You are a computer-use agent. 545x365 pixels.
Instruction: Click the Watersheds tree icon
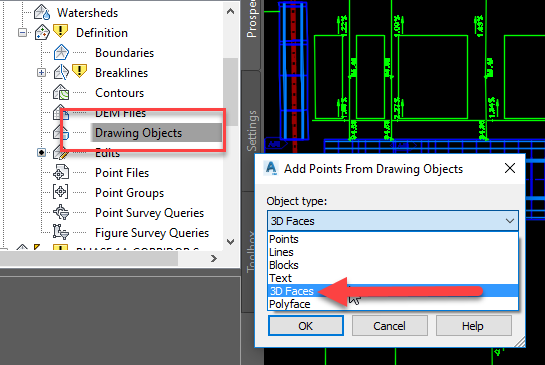pos(42,13)
